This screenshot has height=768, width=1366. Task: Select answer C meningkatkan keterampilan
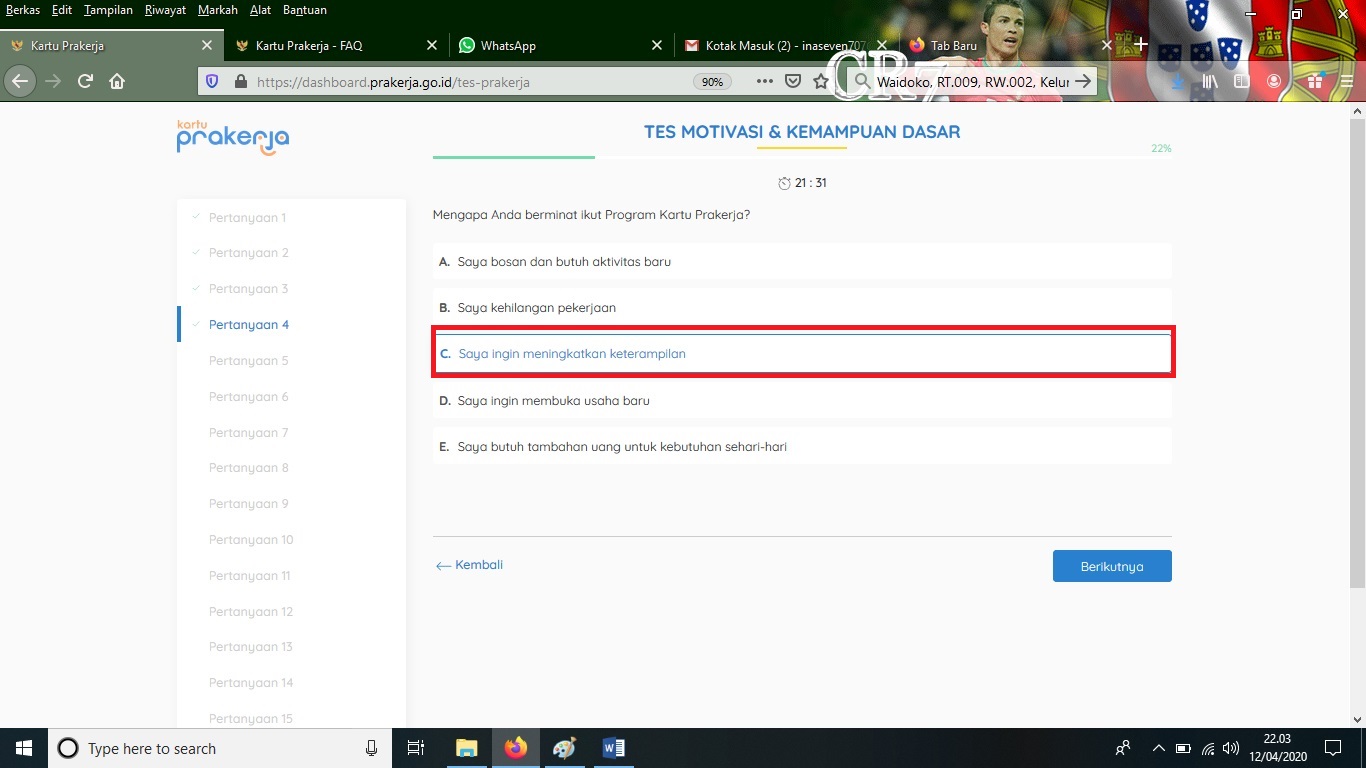802,353
